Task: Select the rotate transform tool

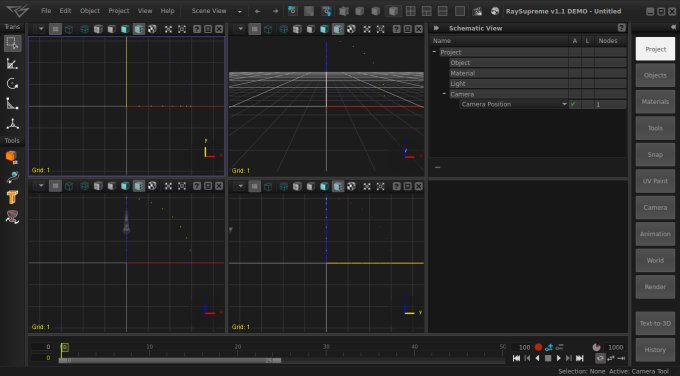Action: coord(12,83)
